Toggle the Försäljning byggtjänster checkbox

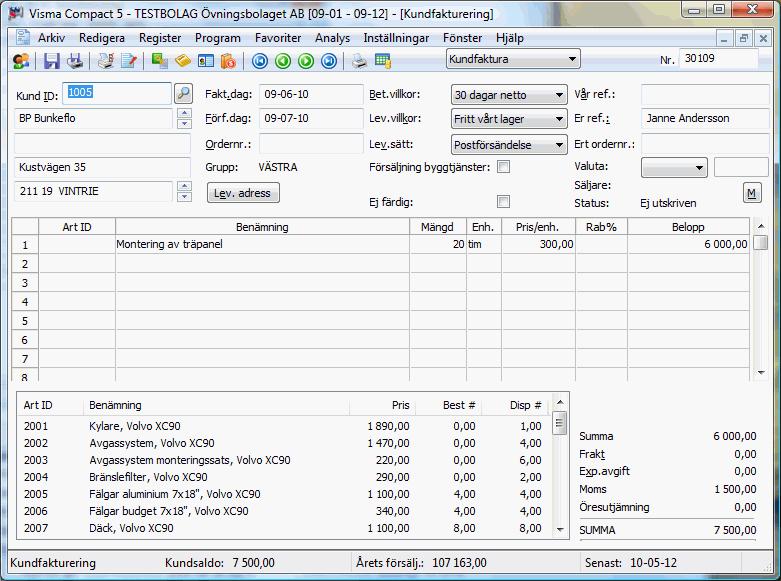click(504, 167)
